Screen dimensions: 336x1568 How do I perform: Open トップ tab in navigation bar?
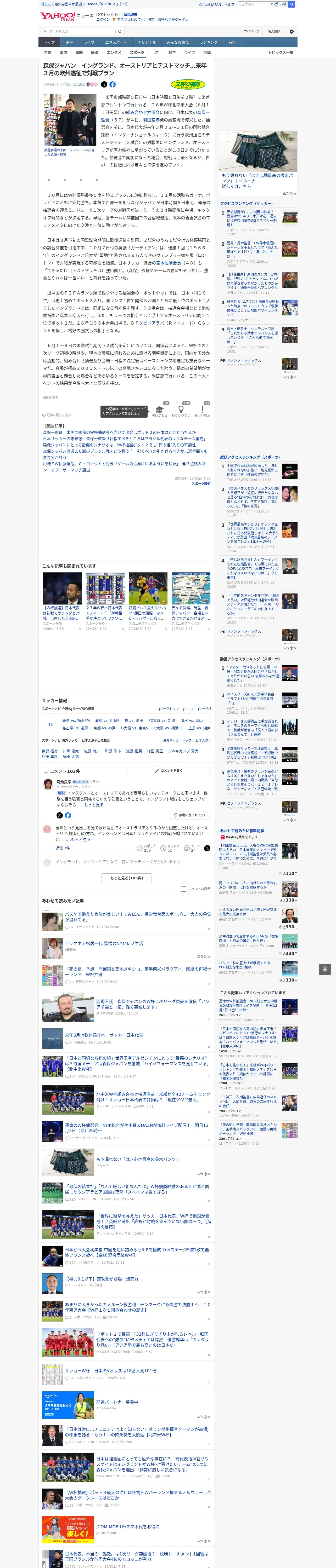click(49, 43)
